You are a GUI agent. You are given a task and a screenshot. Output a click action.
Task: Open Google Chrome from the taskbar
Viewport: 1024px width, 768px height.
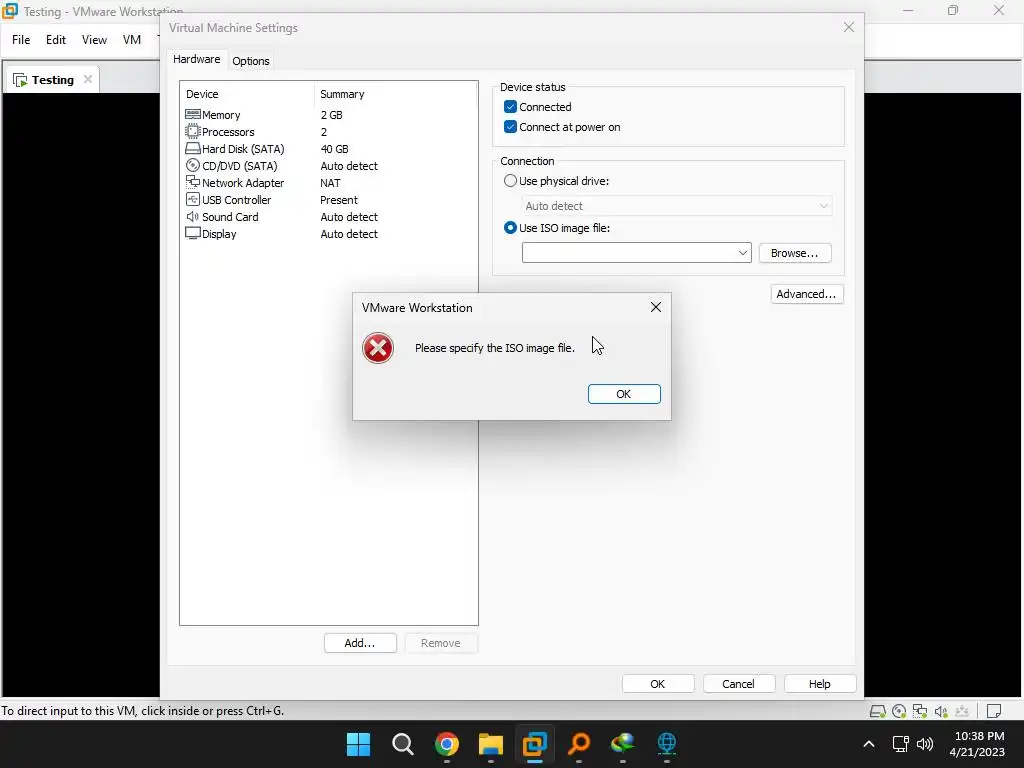(447, 744)
